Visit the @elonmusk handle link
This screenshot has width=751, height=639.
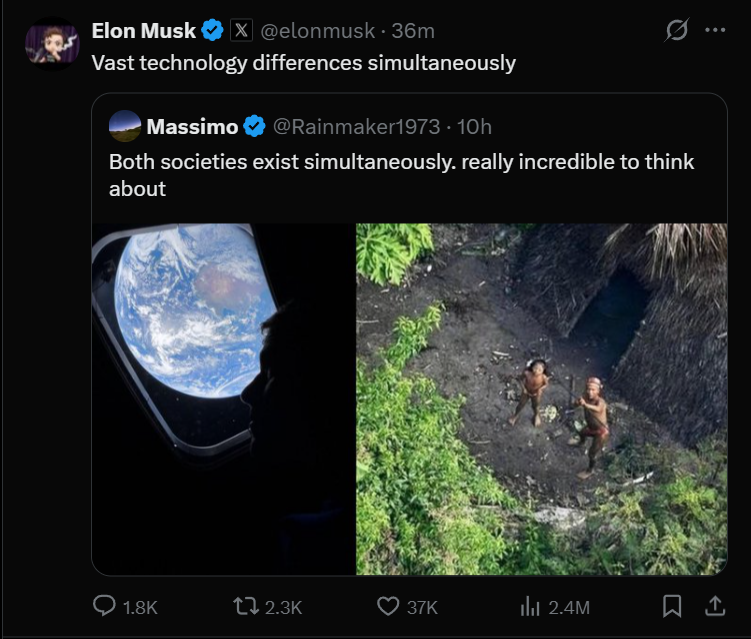click(318, 30)
